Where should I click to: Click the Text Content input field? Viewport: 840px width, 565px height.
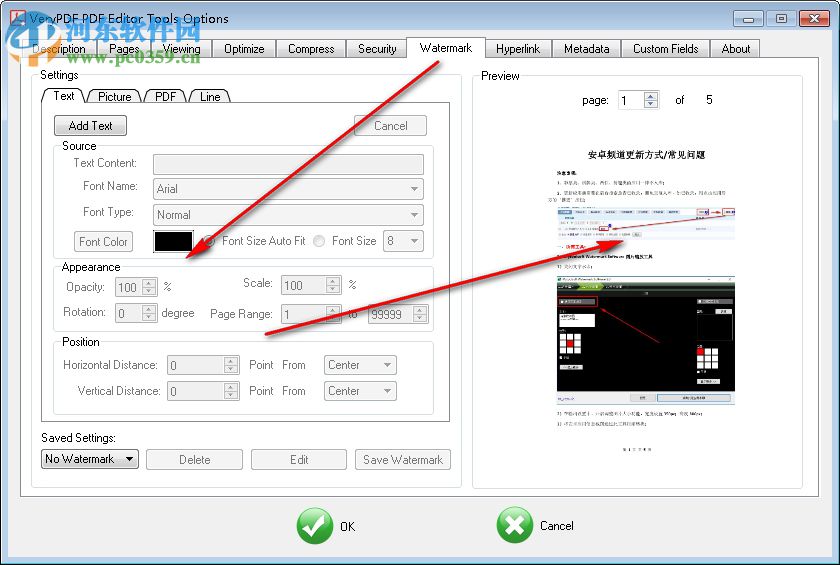tap(288, 164)
